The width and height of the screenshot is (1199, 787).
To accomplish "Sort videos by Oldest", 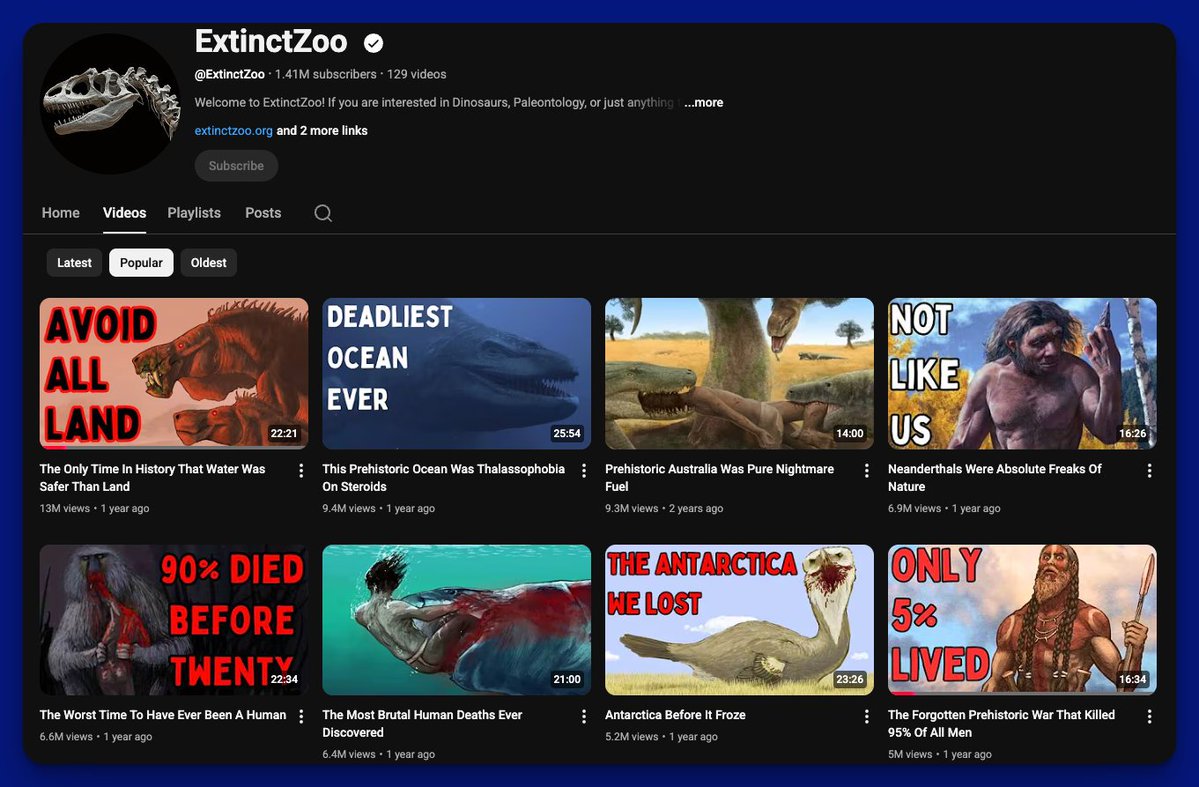I will [209, 262].
